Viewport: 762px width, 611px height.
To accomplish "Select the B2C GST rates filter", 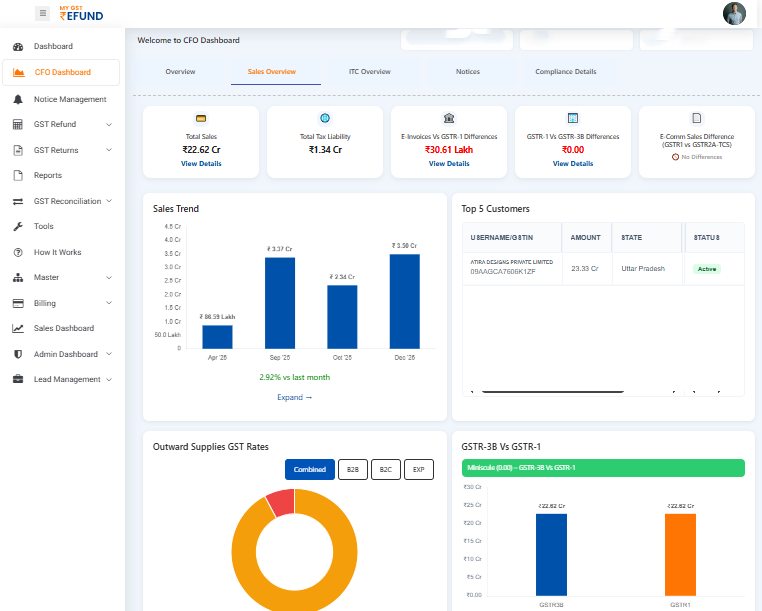I will pos(386,470).
